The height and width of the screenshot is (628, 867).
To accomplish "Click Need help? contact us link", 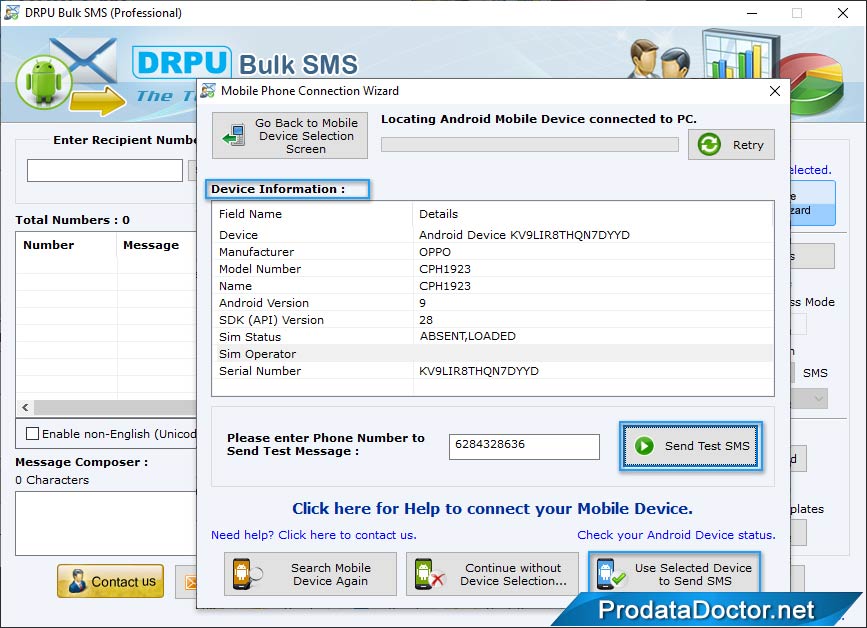I will coord(314,535).
